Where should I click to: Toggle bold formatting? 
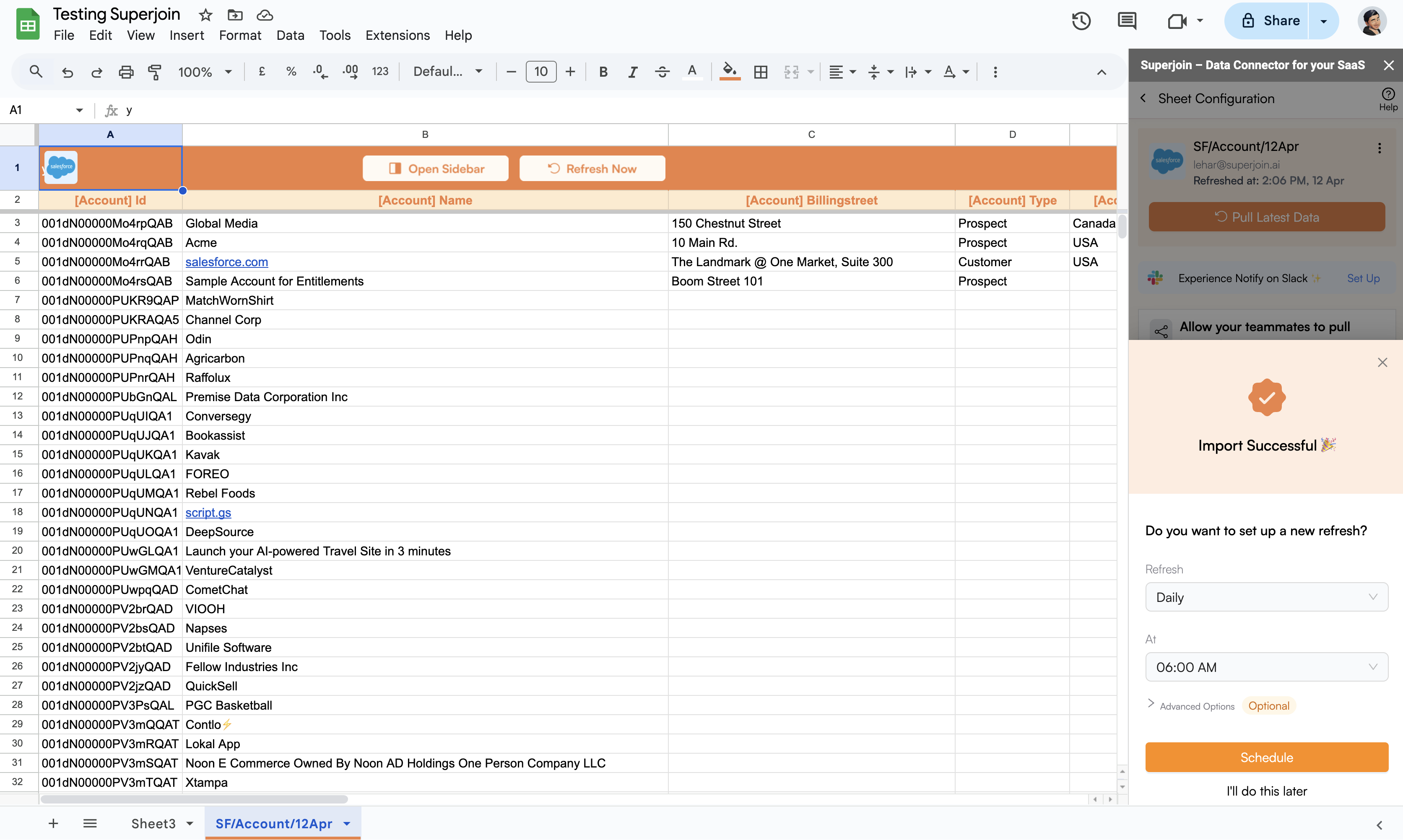point(603,72)
